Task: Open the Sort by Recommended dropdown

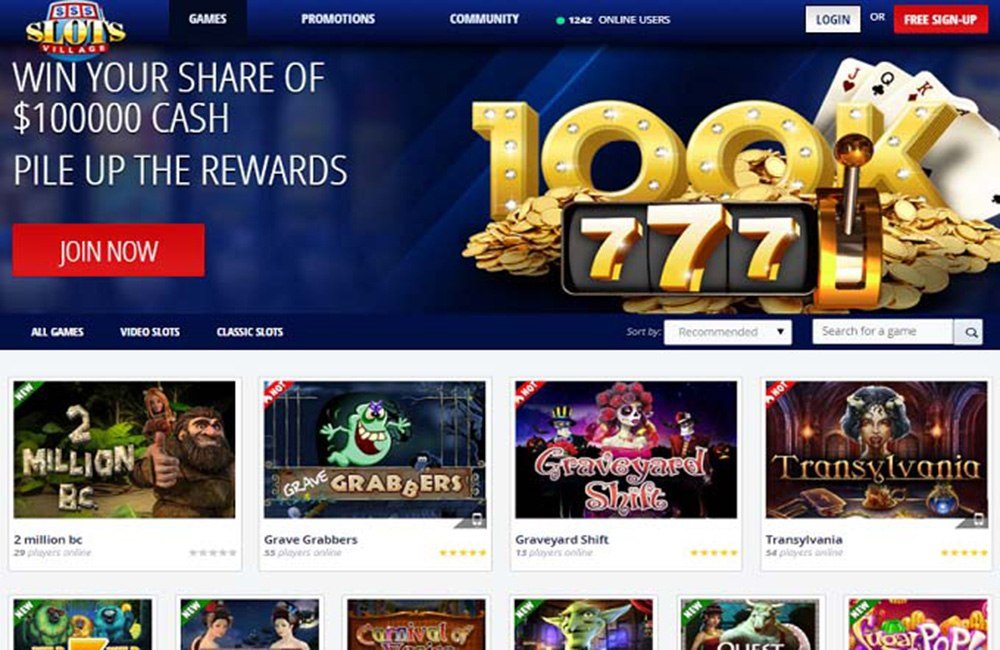Action: click(x=728, y=332)
